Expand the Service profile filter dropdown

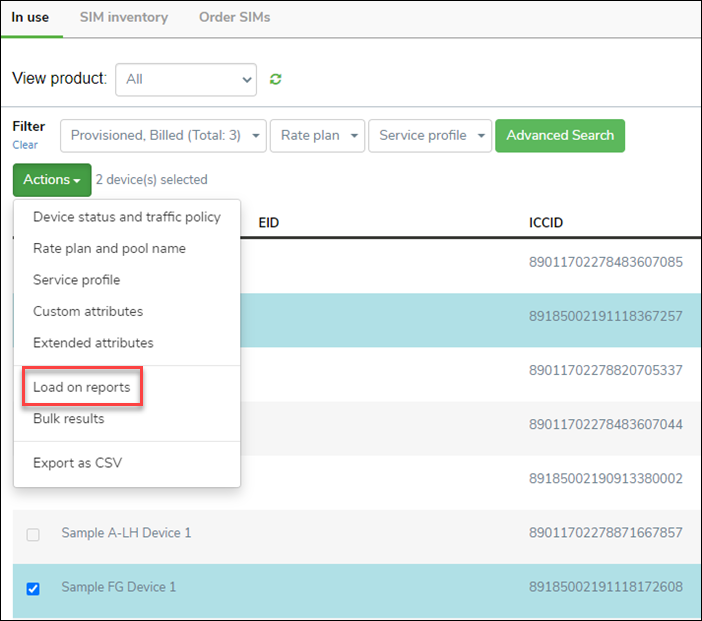(x=430, y=136)
